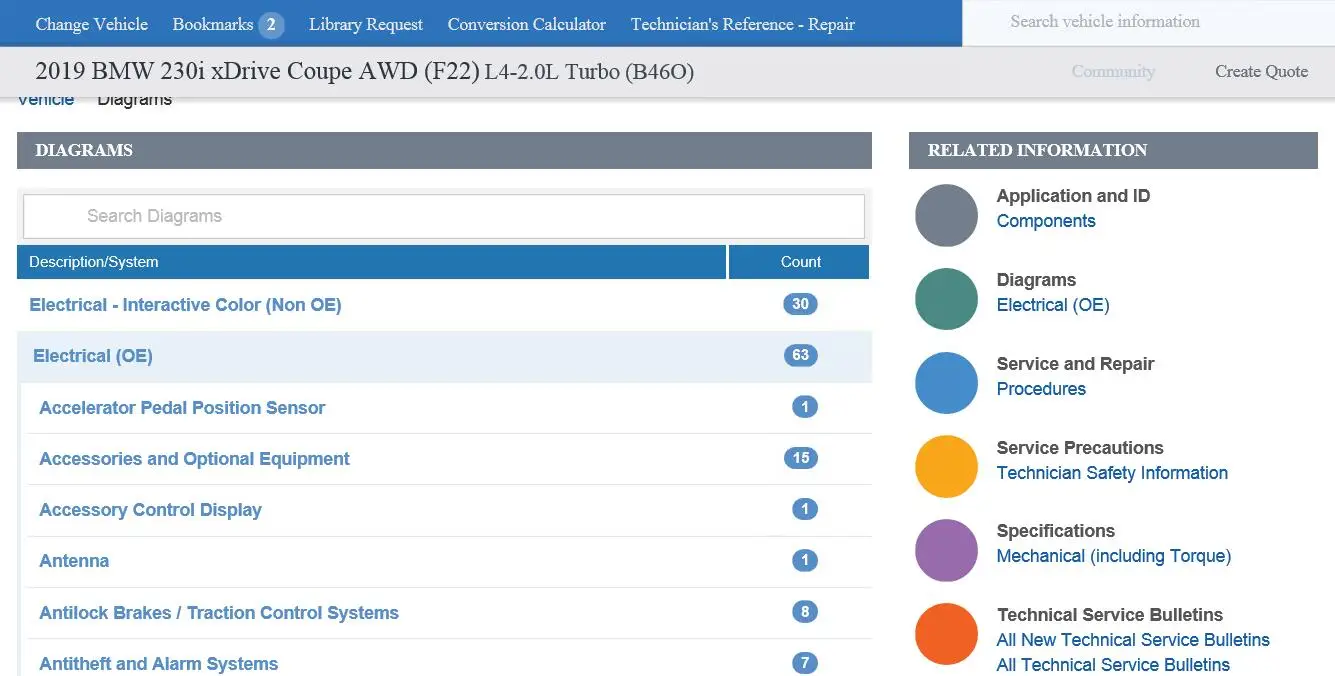Click the yellow Service Precautions circle icon
Image resolution: width=1335 pixels, height=676 pixels.
point(946,466)
